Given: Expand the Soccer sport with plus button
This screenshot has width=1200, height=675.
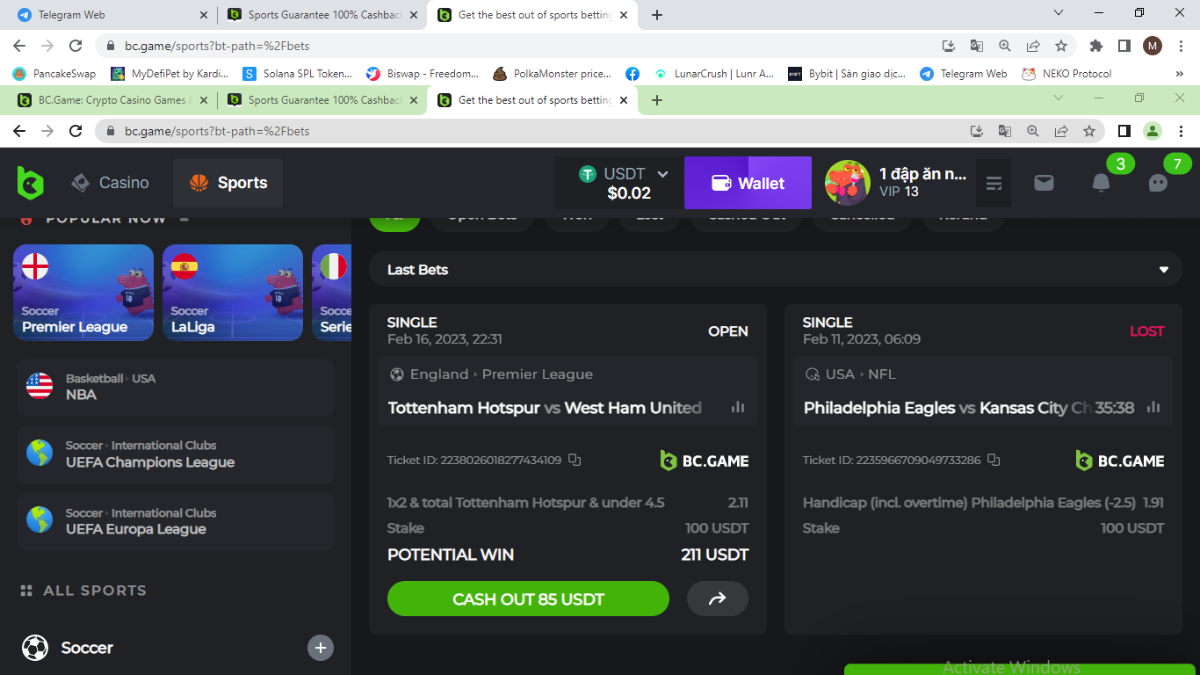Looking at the screenshot, I should click(x=320, y=647).
